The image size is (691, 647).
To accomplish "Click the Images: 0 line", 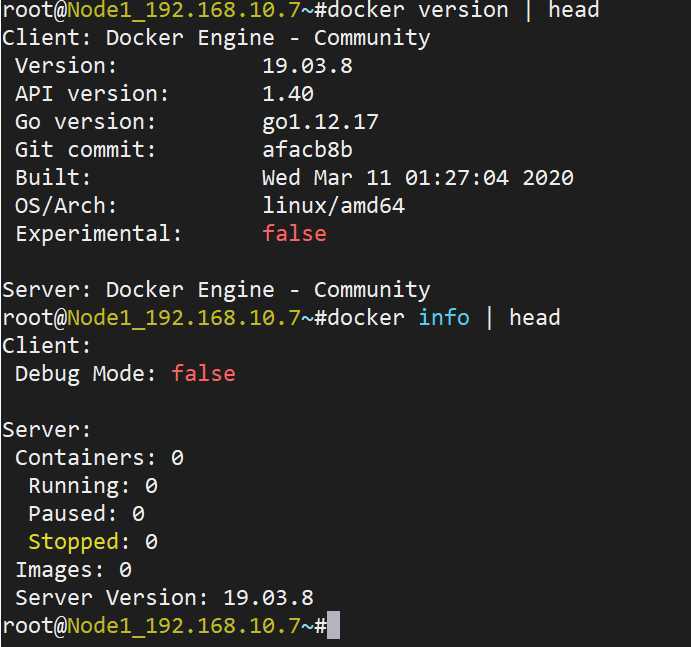I will [73, 570].
